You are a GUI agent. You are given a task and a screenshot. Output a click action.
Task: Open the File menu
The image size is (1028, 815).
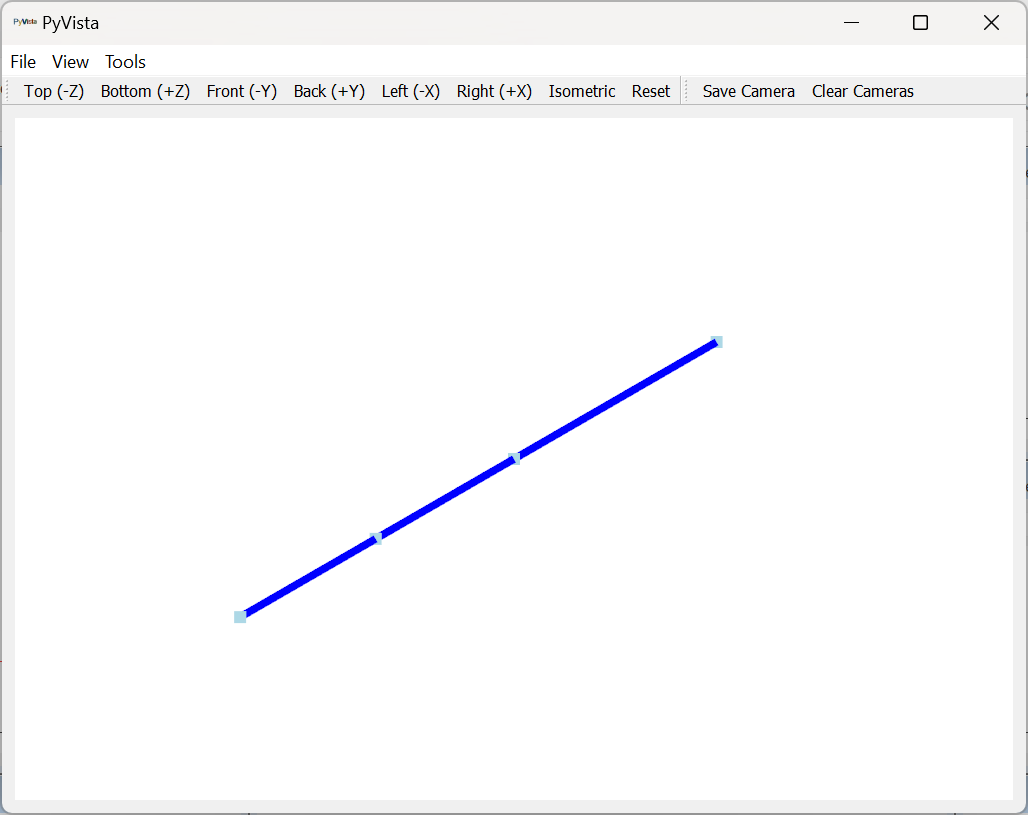[22, 61]
